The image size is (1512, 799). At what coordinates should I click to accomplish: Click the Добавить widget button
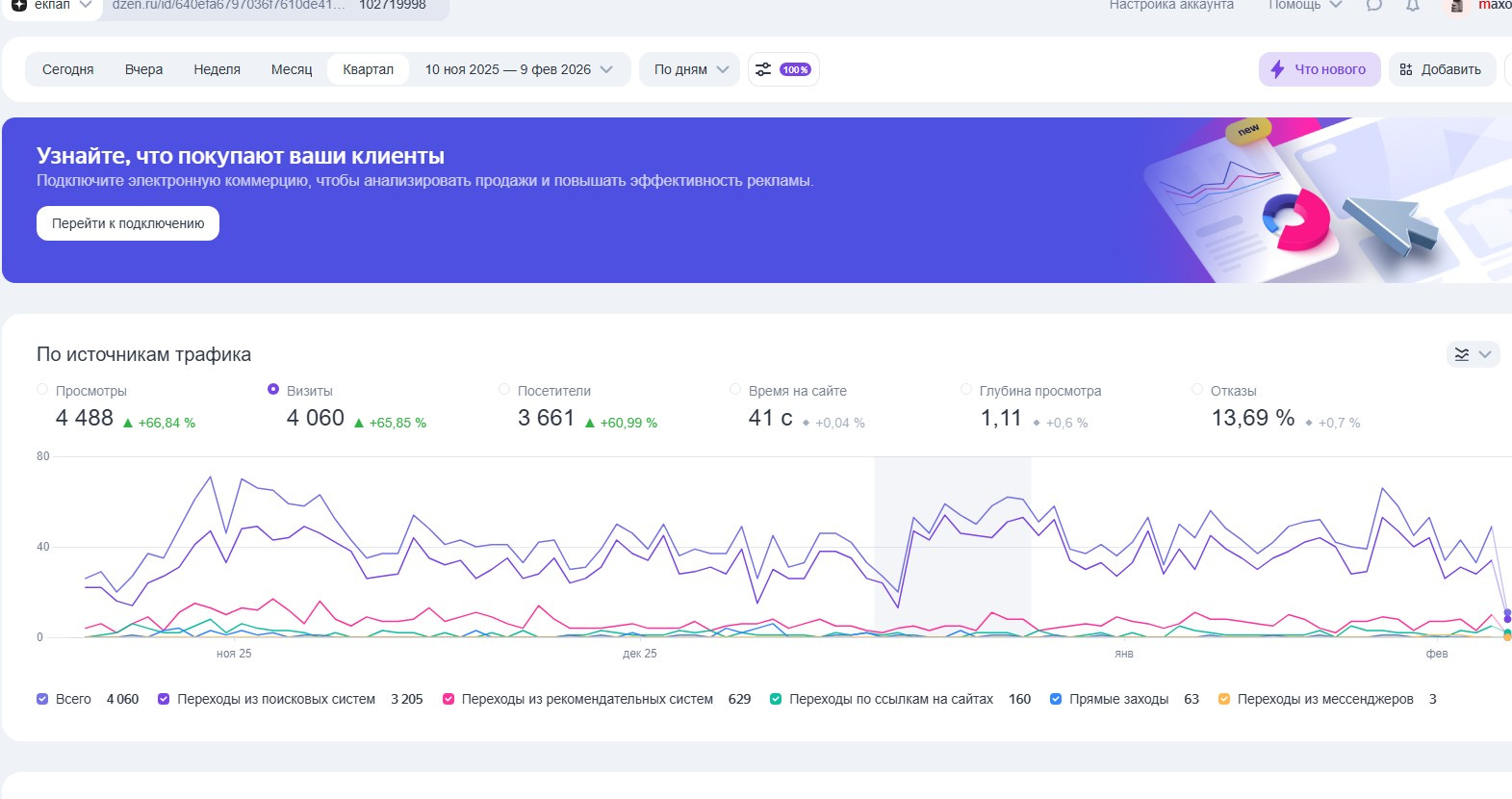1442,69
